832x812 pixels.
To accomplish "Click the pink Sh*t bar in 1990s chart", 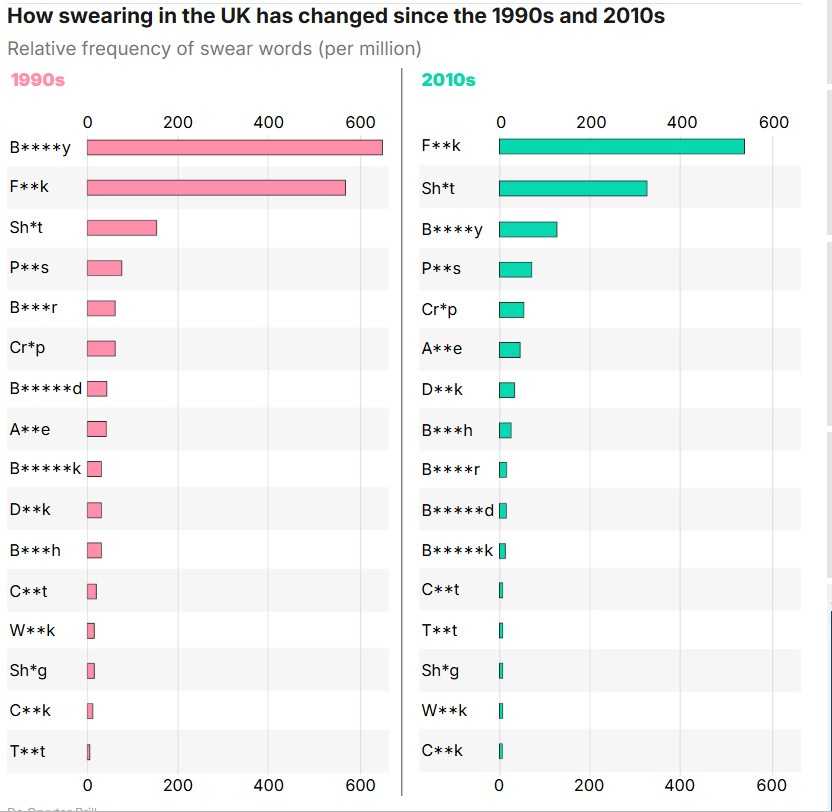I will click(122, 228).
